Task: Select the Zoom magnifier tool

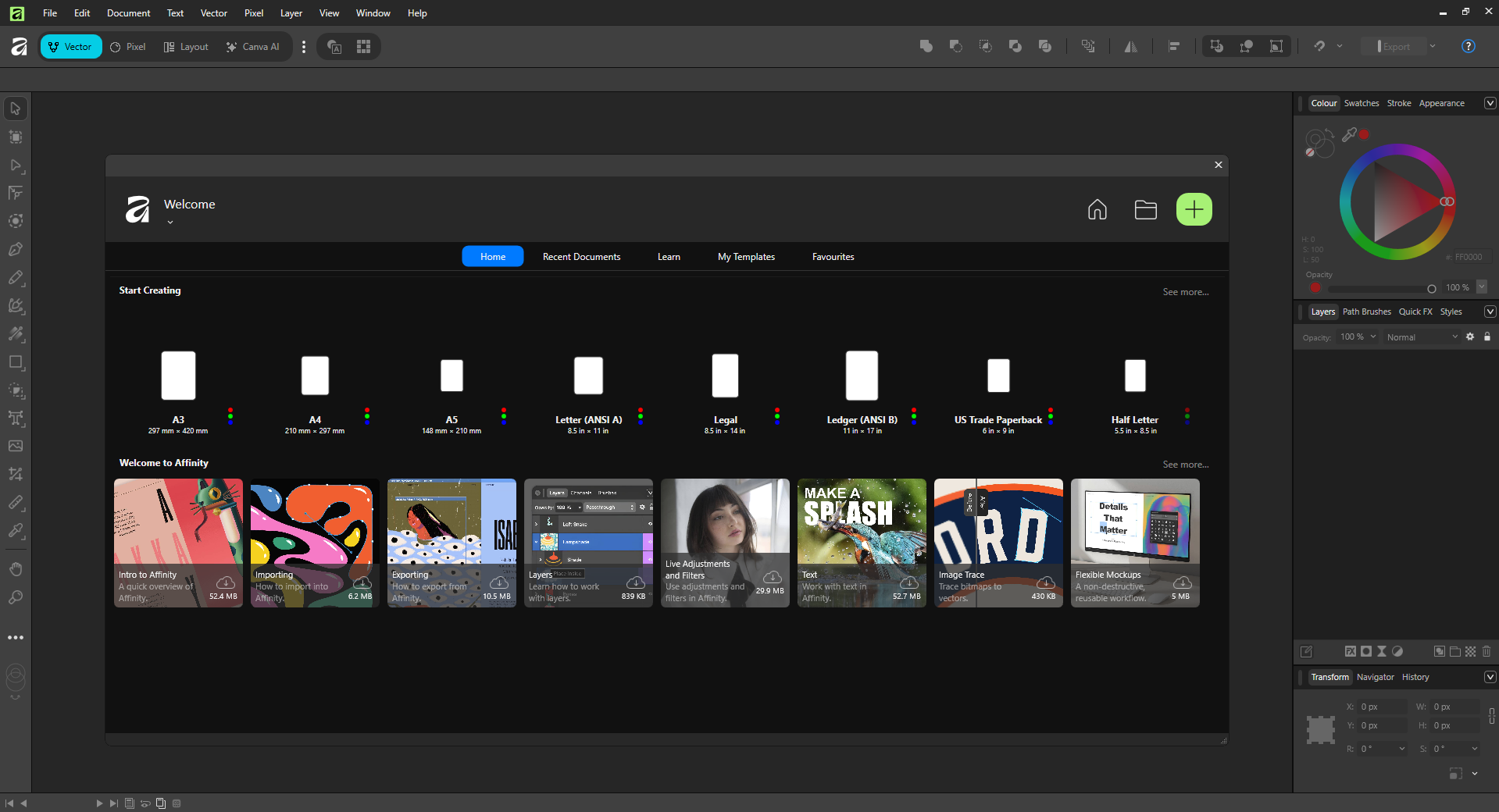Action: 16,598
